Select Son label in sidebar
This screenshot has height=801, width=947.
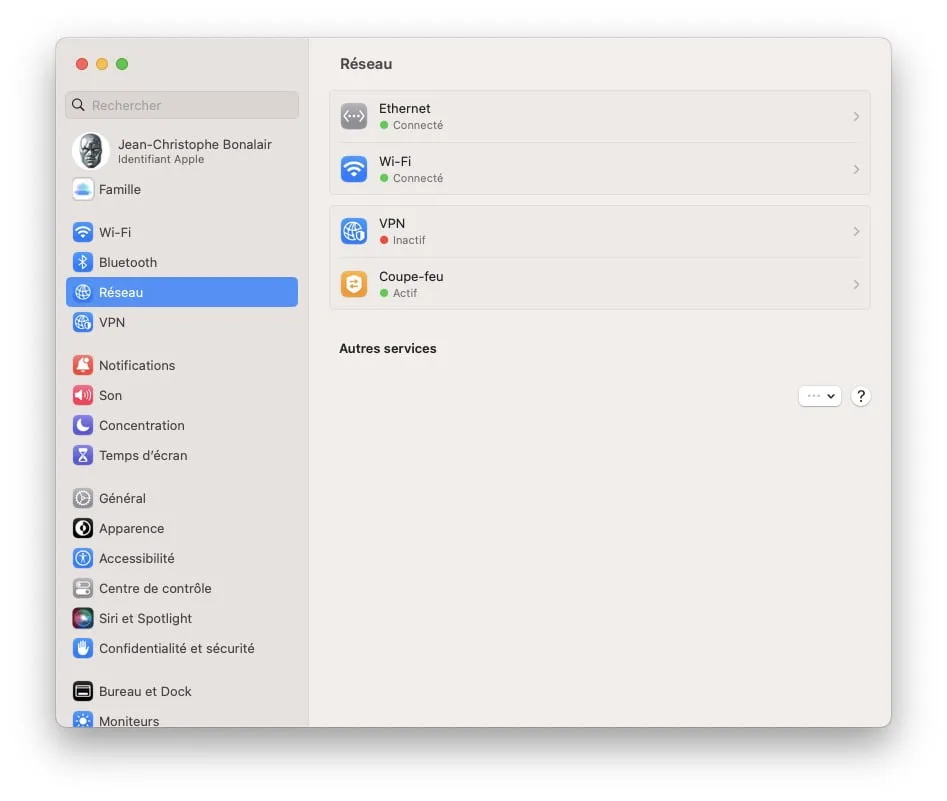click(x=111, y=395)
